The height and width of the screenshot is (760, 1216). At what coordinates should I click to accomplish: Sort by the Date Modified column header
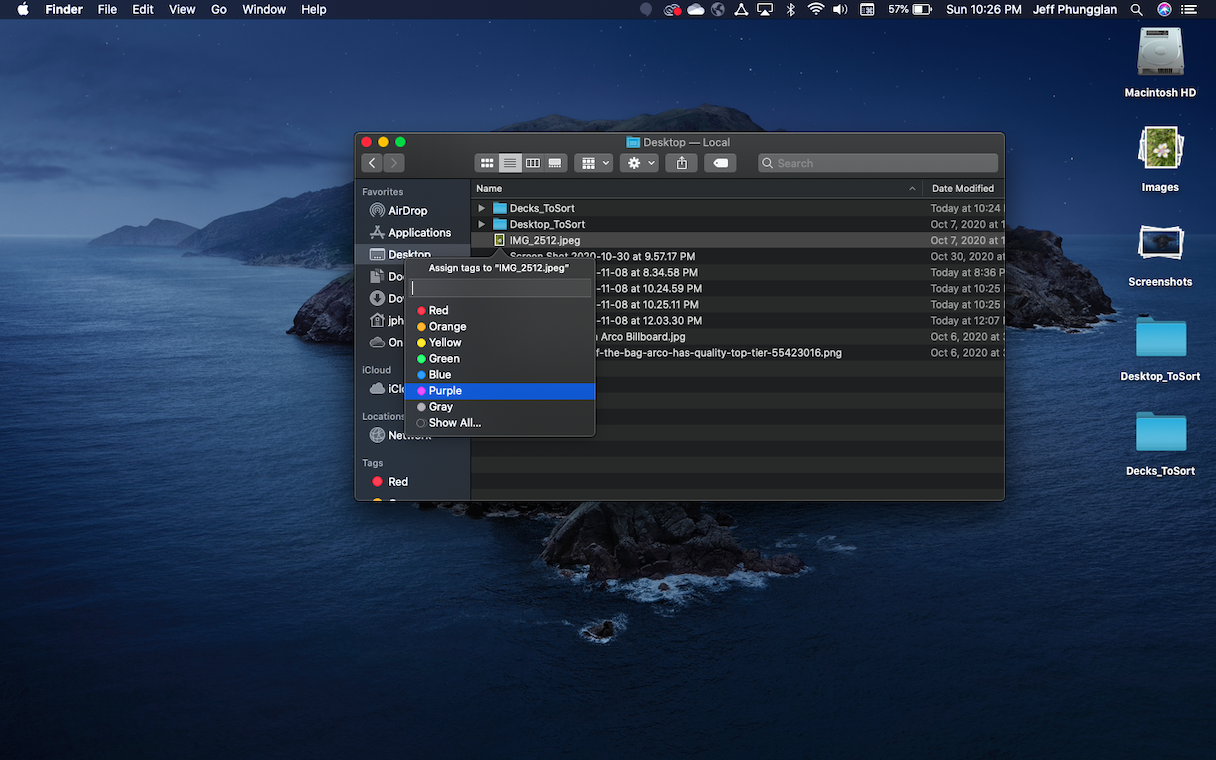click(x=962, y=188)
